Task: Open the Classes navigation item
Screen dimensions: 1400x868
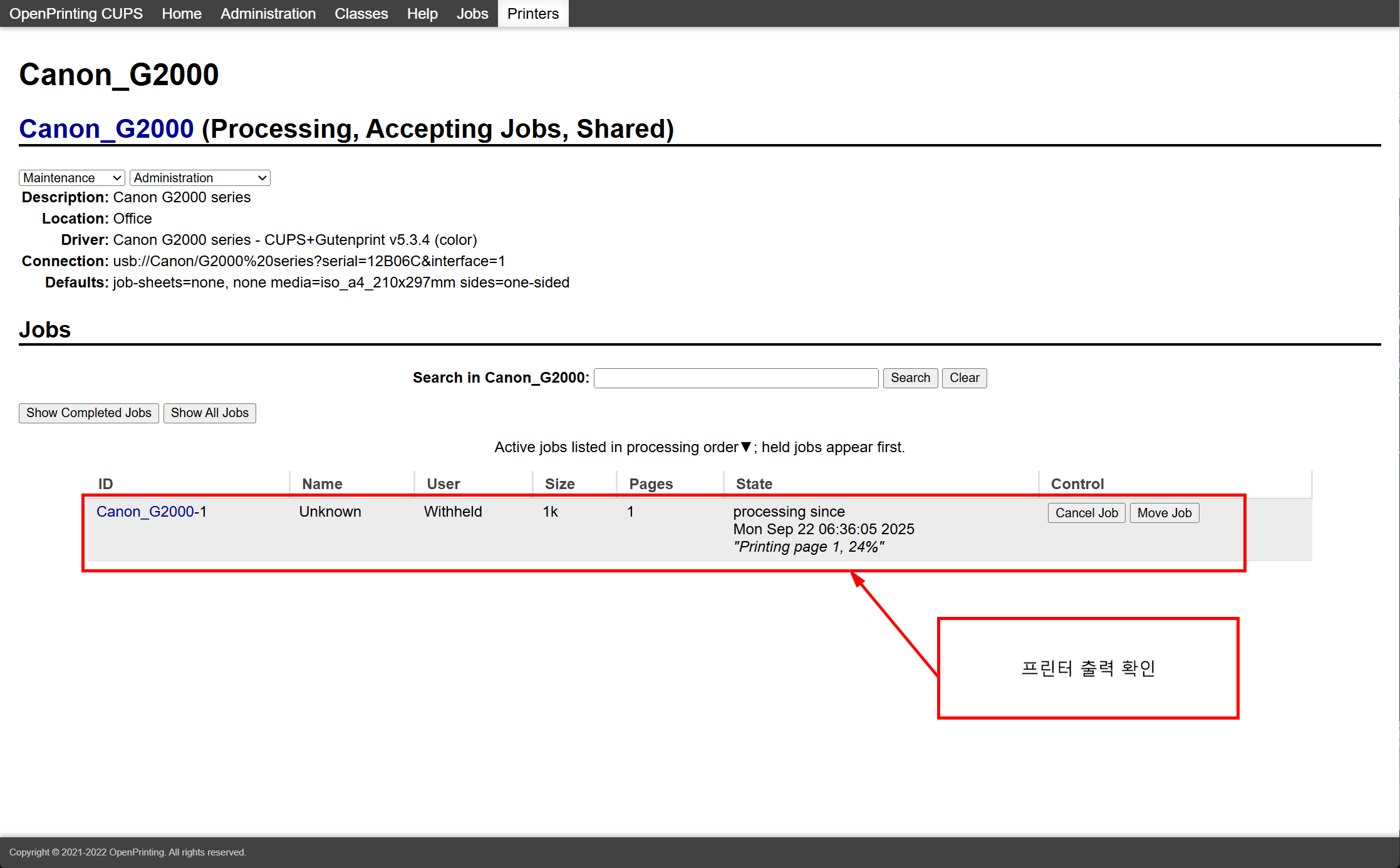Action: 361,14
